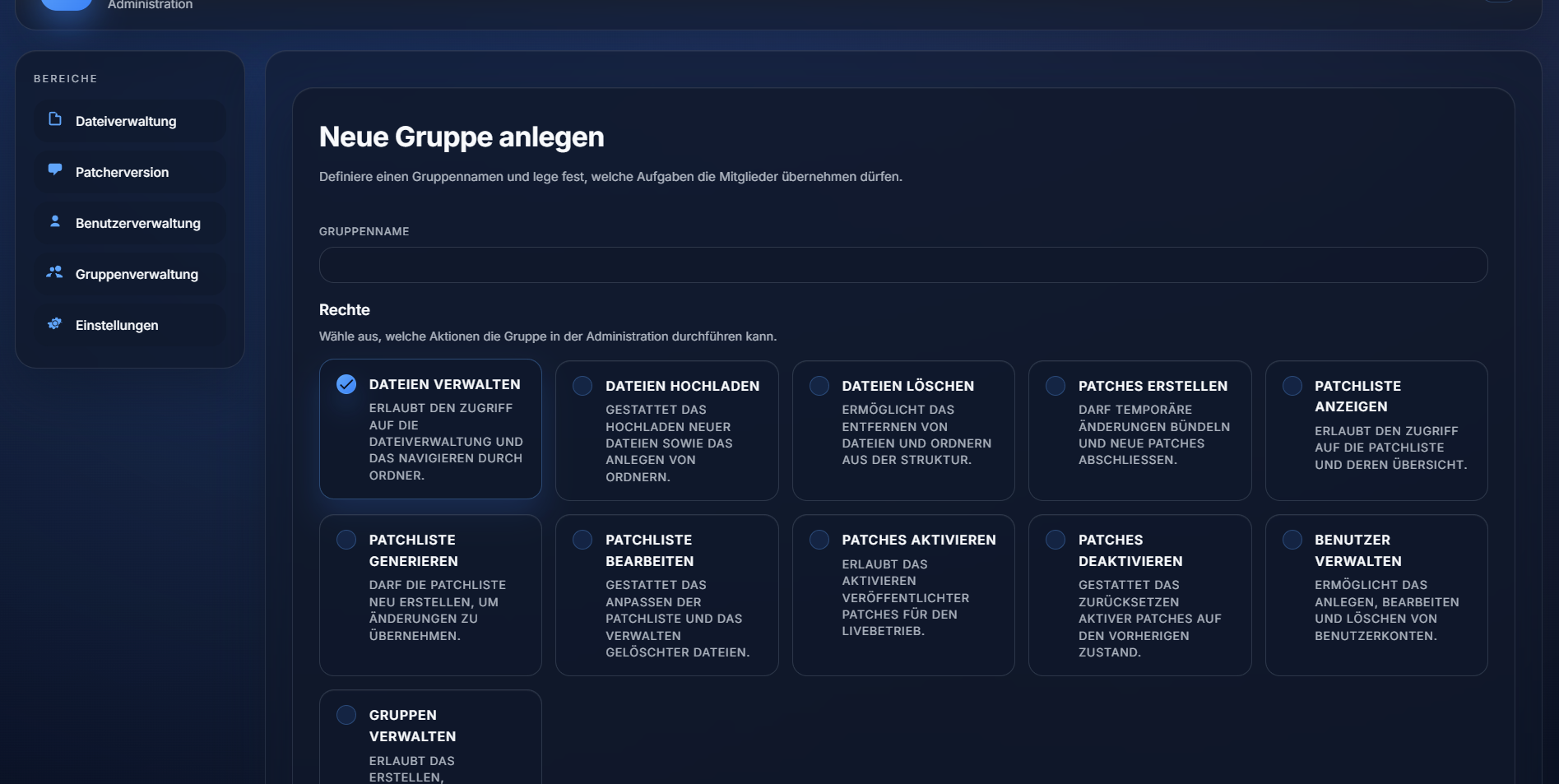Click the Benutzerverwaltung person icon
This screenshot has width=1559, height=784.
[x=55, y=221]
